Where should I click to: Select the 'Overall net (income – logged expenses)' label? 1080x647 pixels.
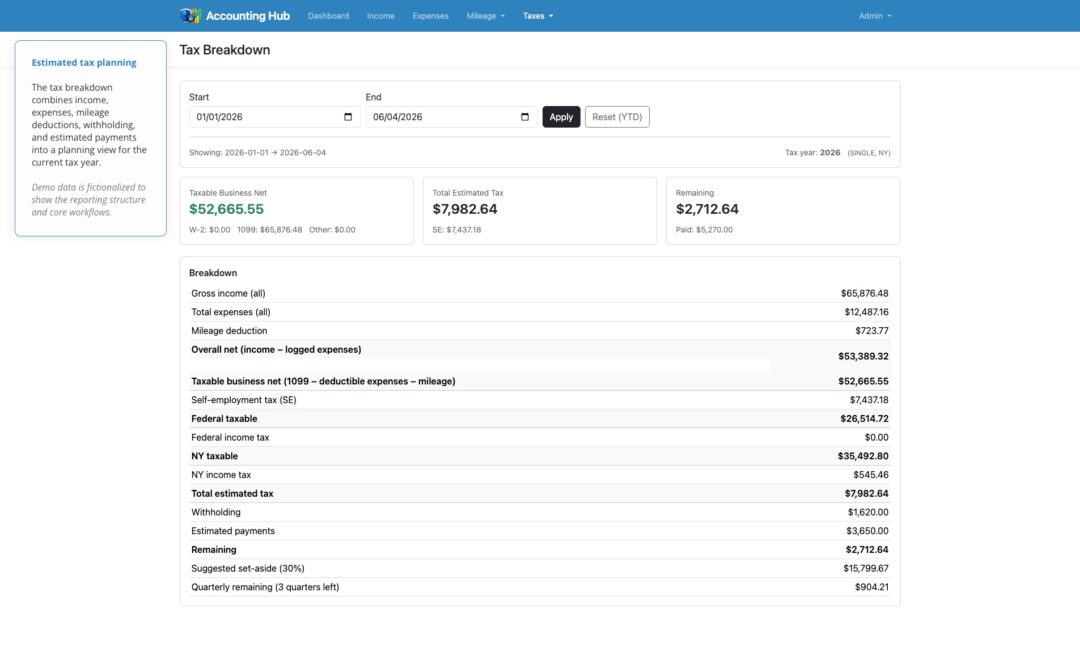coord(276,350)
